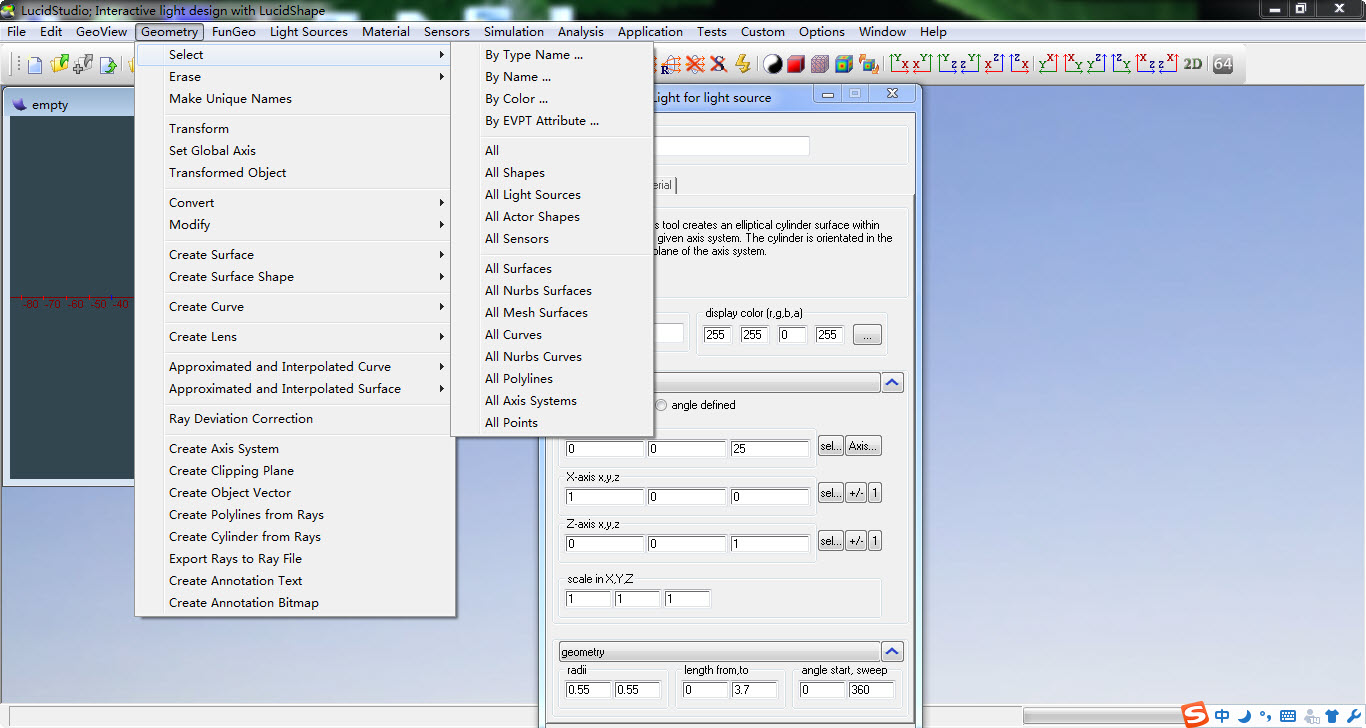Viewport: 1366px width, 728px height.
Task: Click the crossed-out orange grid icon
Action: coord(694,64)
